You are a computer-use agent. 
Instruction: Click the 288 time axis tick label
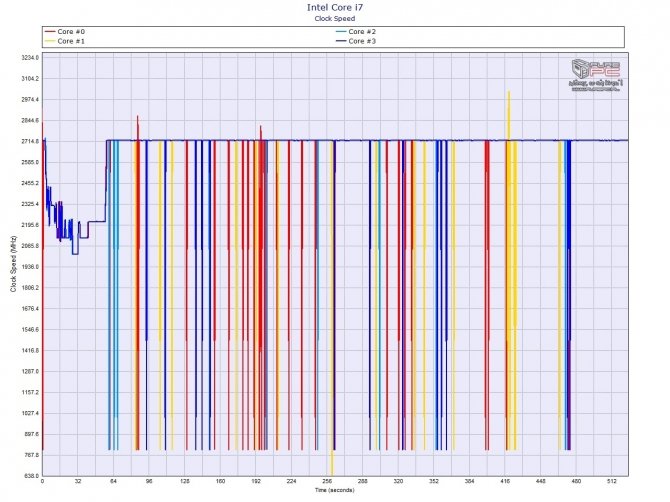362,481
